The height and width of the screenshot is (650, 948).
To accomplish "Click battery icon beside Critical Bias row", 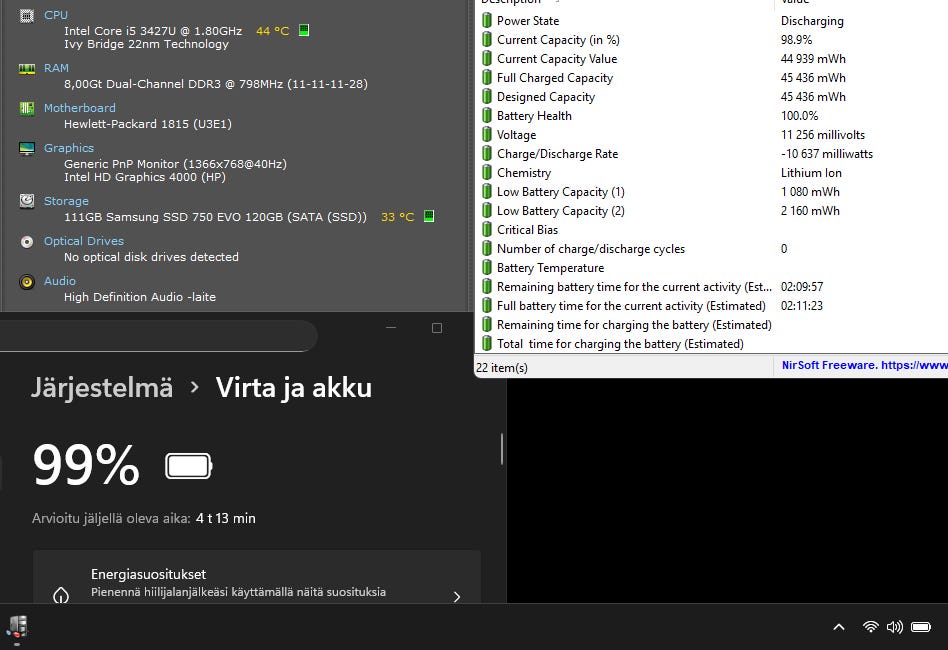I will [487, 230].
